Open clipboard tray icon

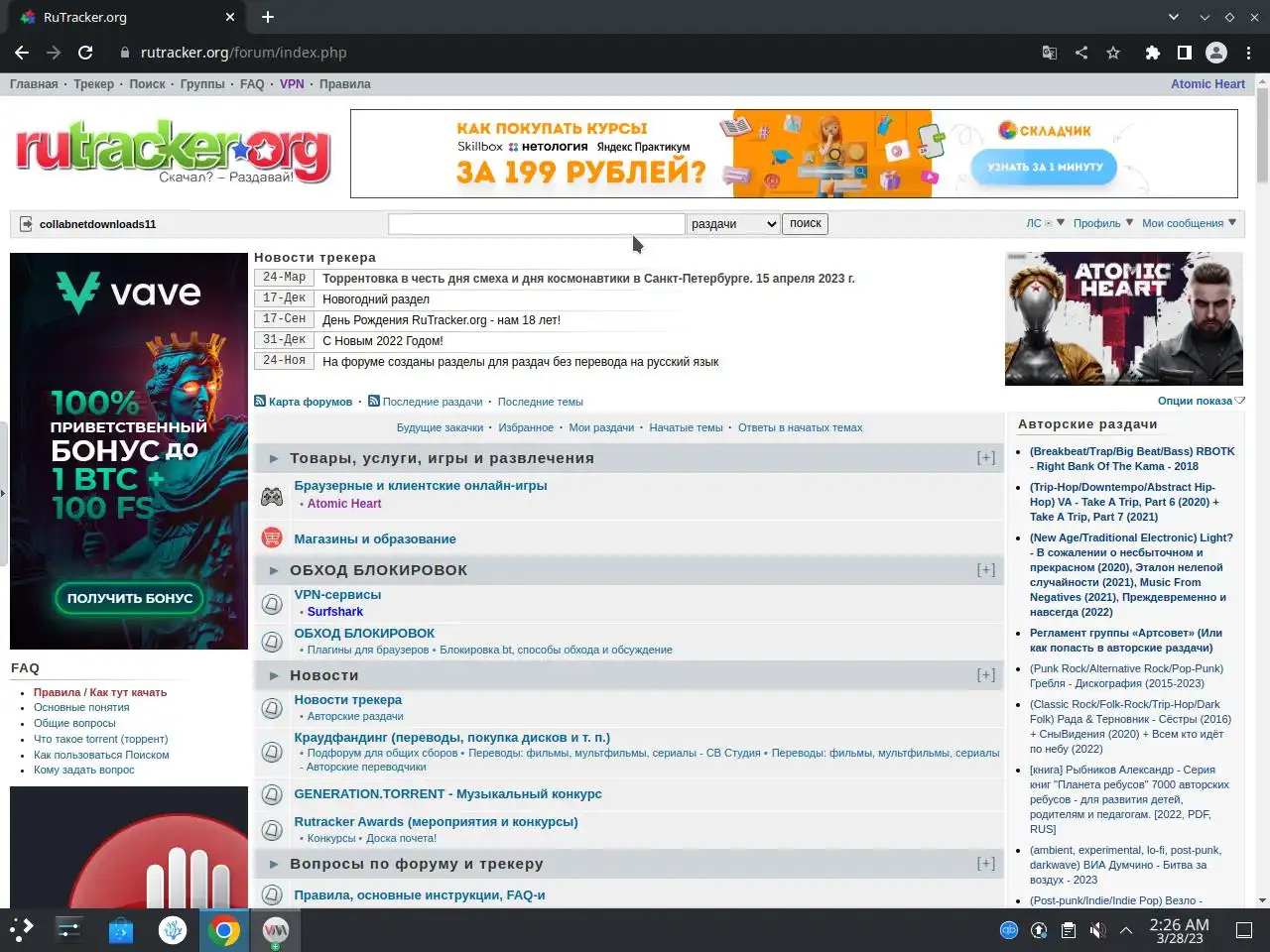1068,930
